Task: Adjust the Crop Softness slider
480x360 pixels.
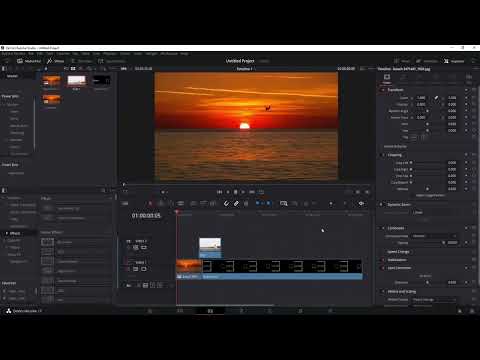Action: coord(428,189)
